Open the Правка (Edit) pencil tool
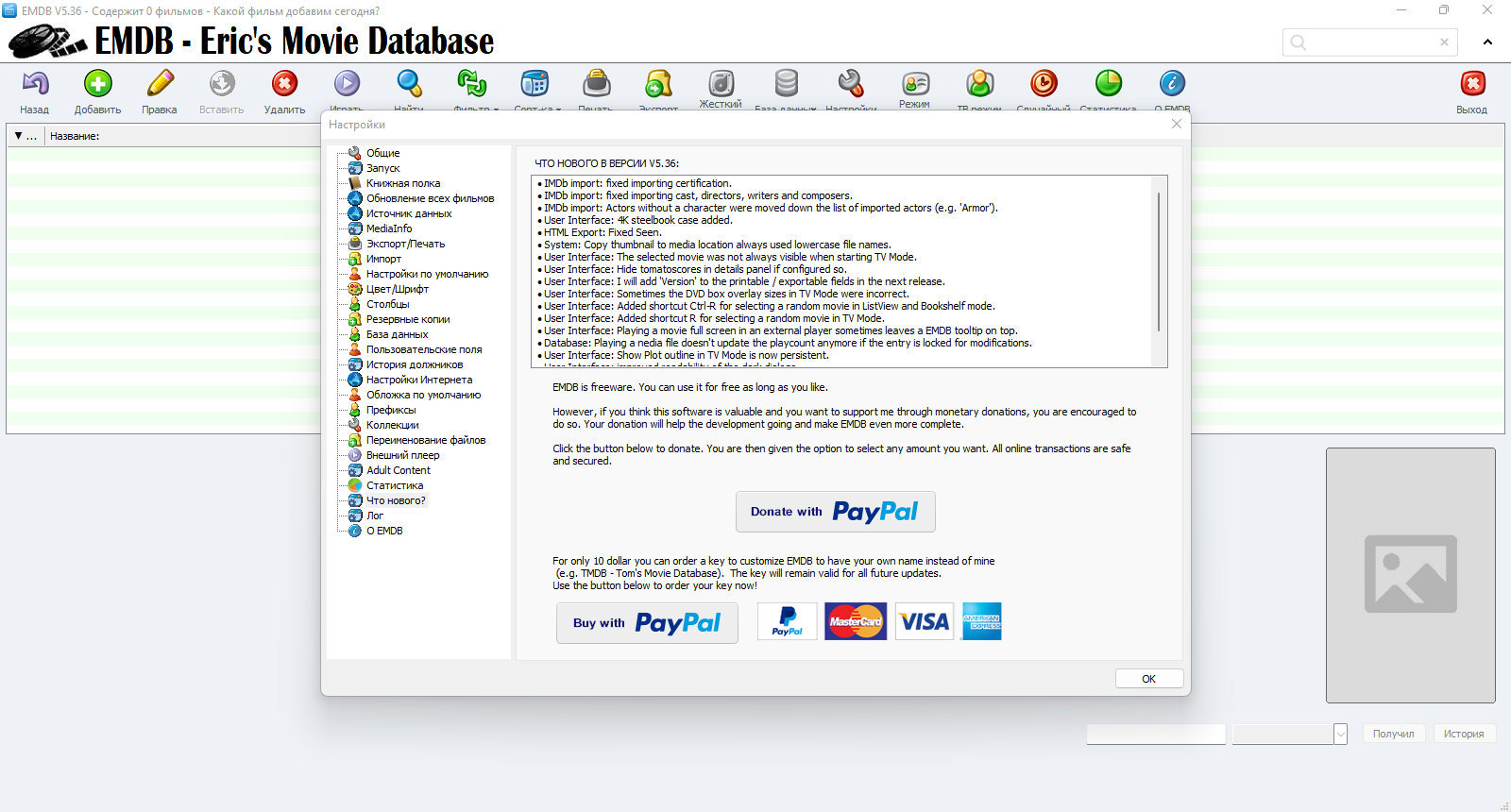 click(160, 84)
